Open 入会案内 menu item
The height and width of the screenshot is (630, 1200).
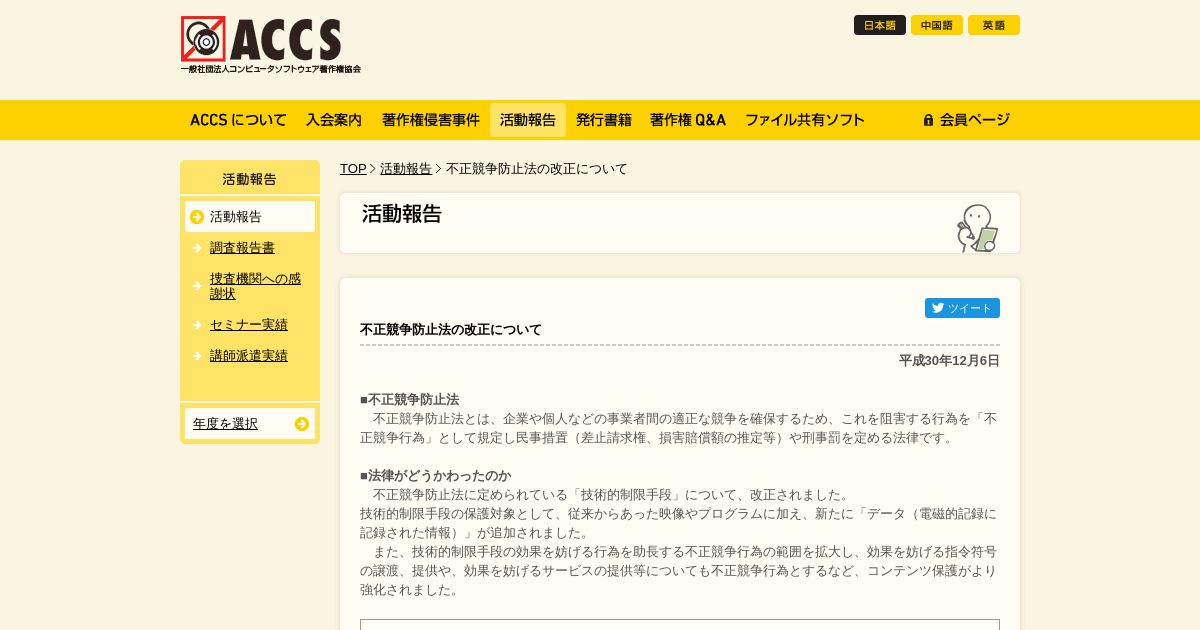pyautogui.click(x=334, y=120)
